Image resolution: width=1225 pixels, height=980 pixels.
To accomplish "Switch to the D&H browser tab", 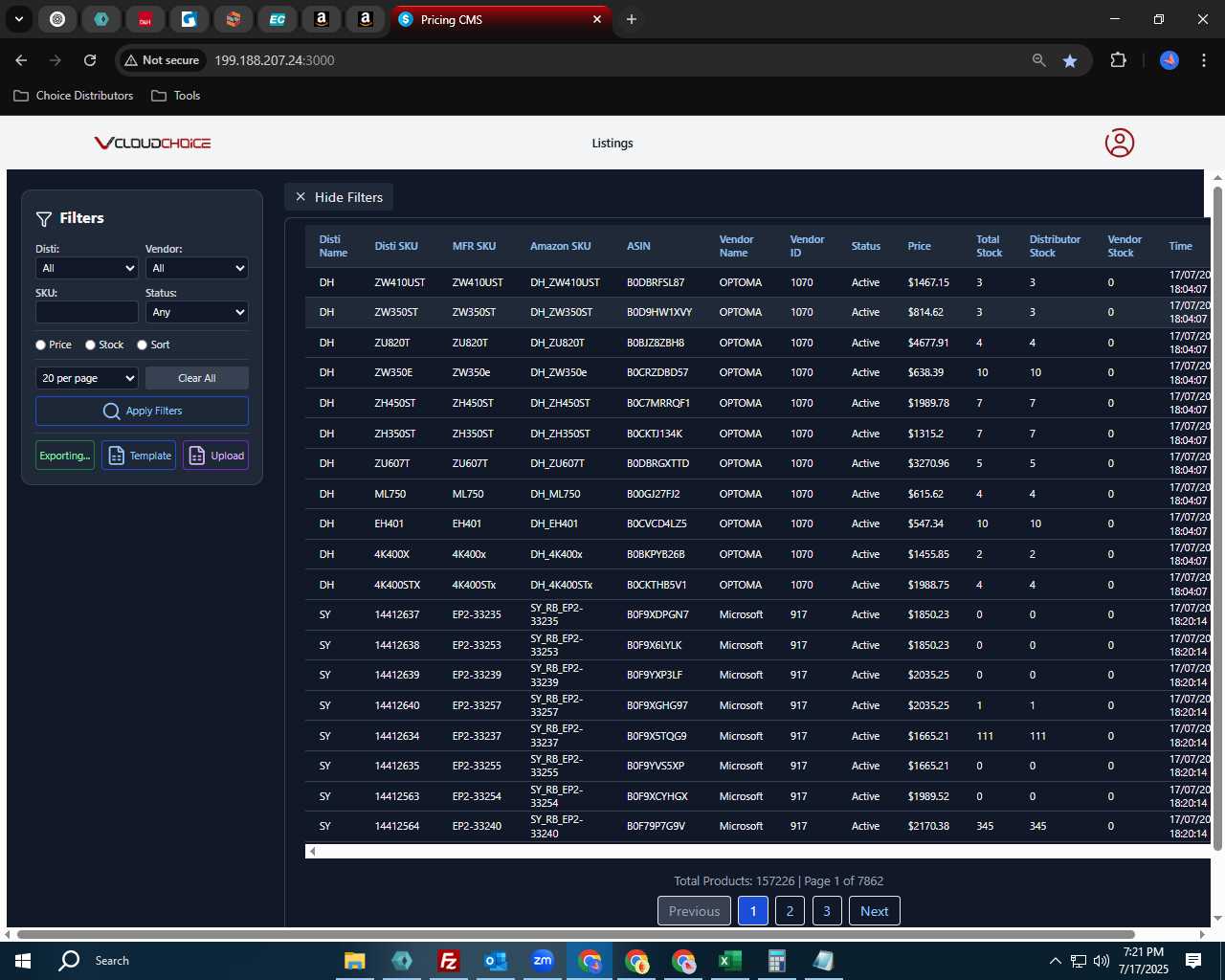I will click(145, 19).
